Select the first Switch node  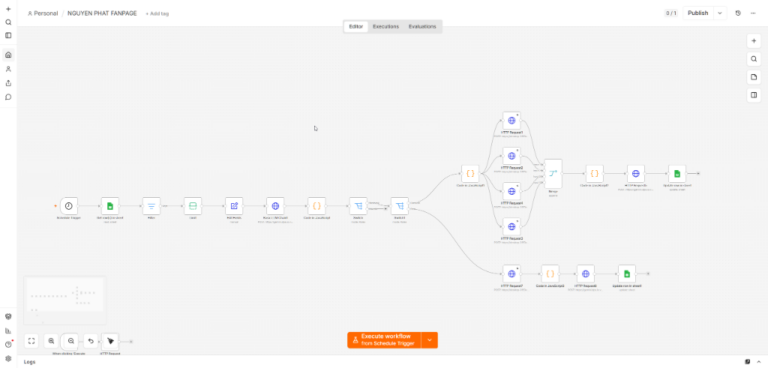[x=358, y=206]
